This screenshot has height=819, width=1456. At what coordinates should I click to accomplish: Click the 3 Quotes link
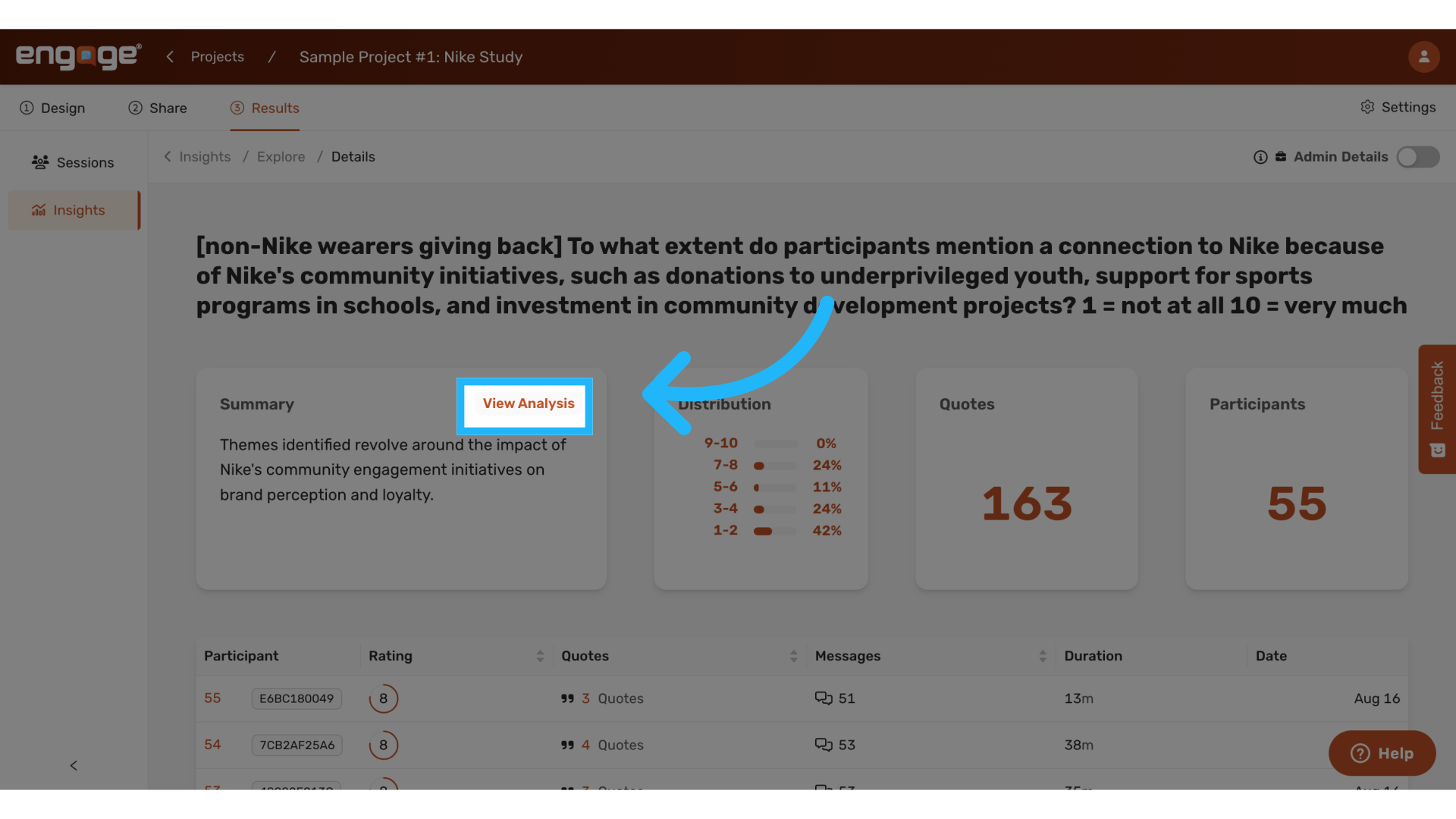pos(613,698)
